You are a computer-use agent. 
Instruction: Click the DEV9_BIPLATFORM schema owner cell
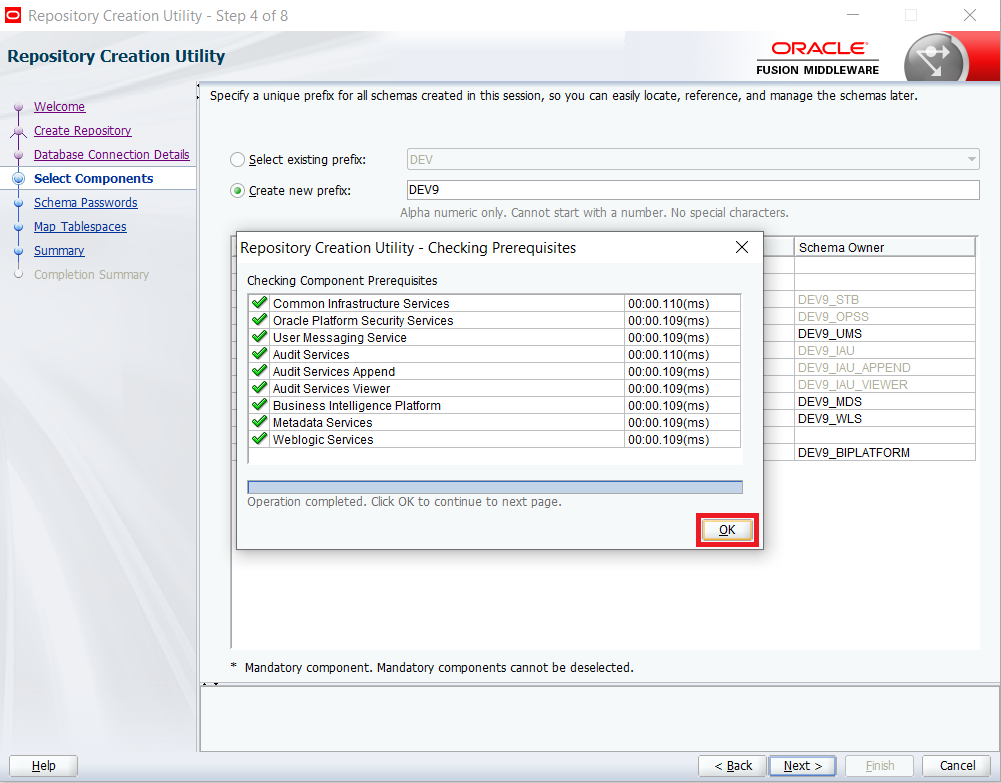884,452
